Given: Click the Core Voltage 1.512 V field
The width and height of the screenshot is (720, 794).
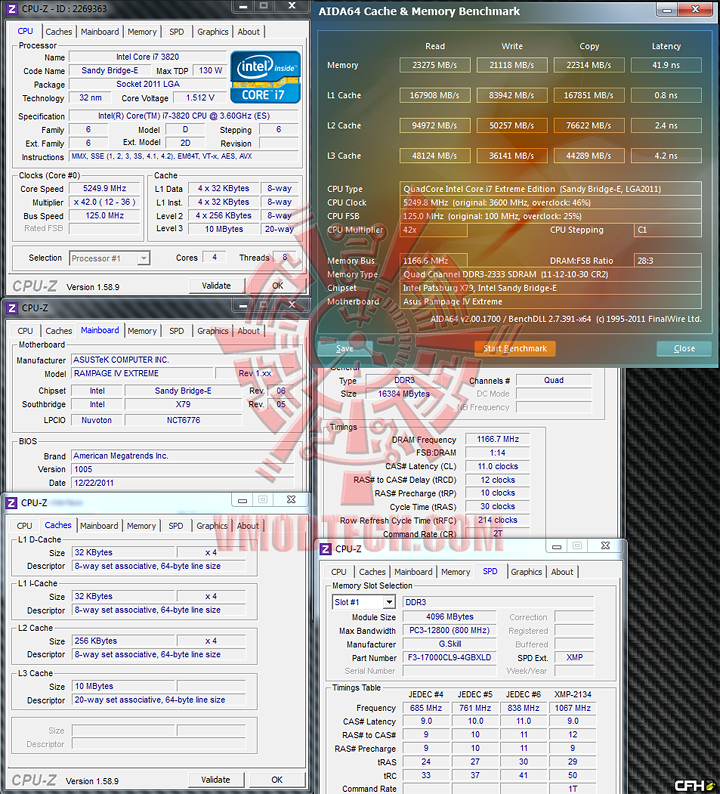Looking at the screenshot, I should [199, 98].
